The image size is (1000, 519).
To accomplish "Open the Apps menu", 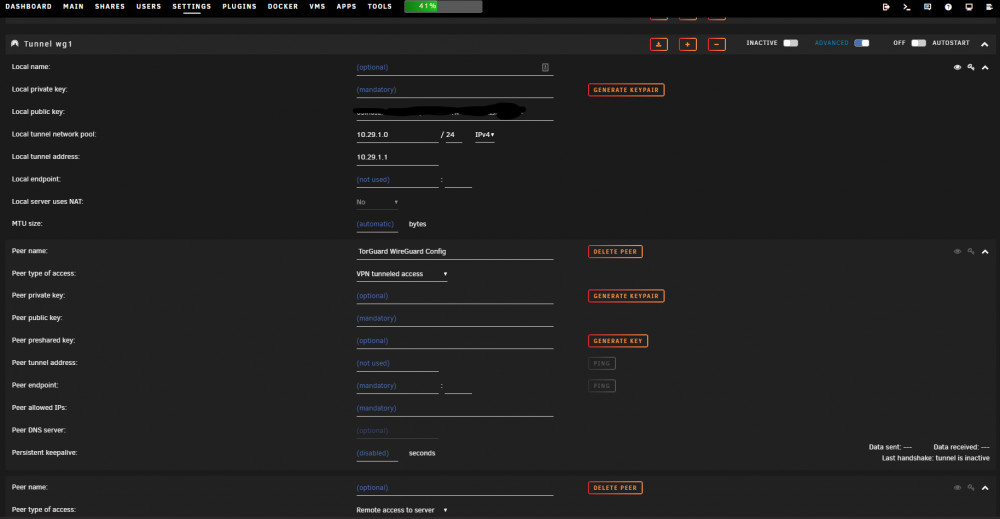I will (x=346, y=6).
